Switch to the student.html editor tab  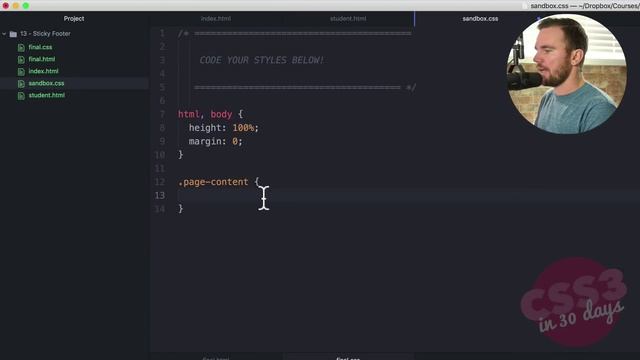348,19
